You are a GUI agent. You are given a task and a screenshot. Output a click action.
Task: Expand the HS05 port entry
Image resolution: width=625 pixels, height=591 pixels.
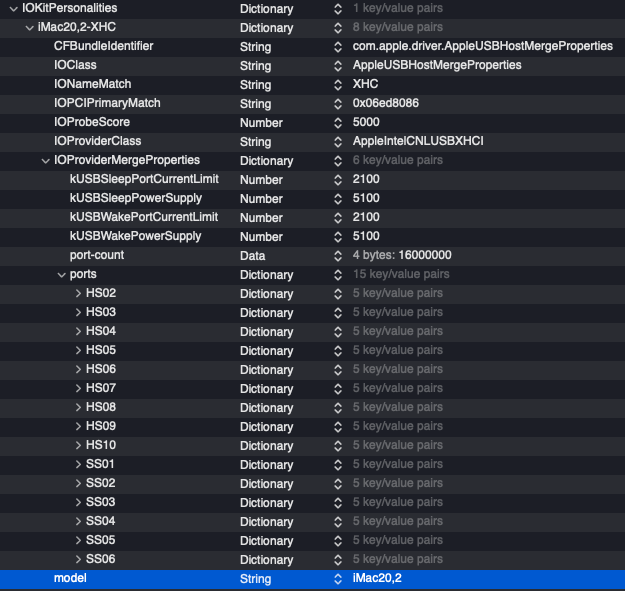click(78, 350)
